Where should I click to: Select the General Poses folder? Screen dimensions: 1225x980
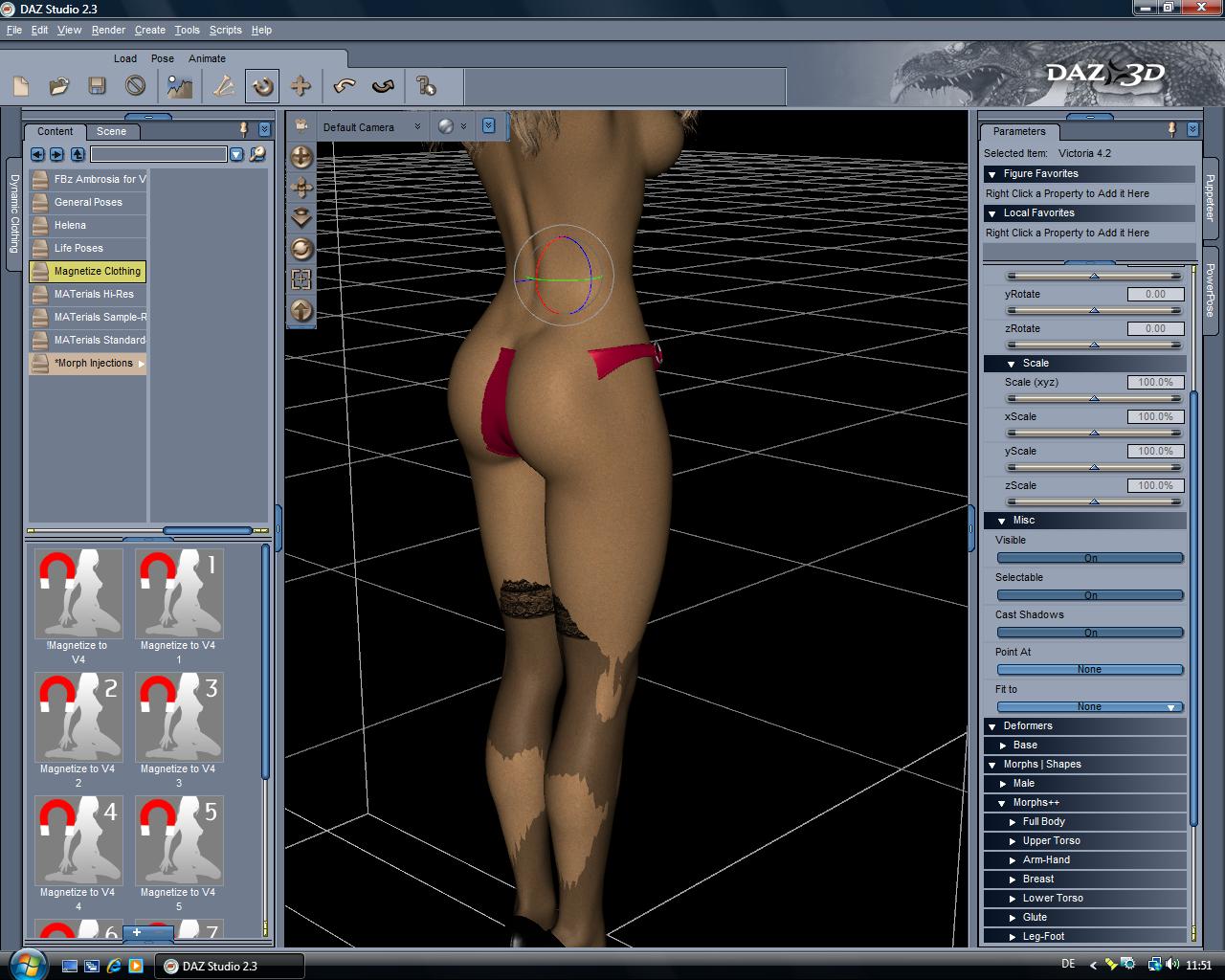click(x=87, y=203)
